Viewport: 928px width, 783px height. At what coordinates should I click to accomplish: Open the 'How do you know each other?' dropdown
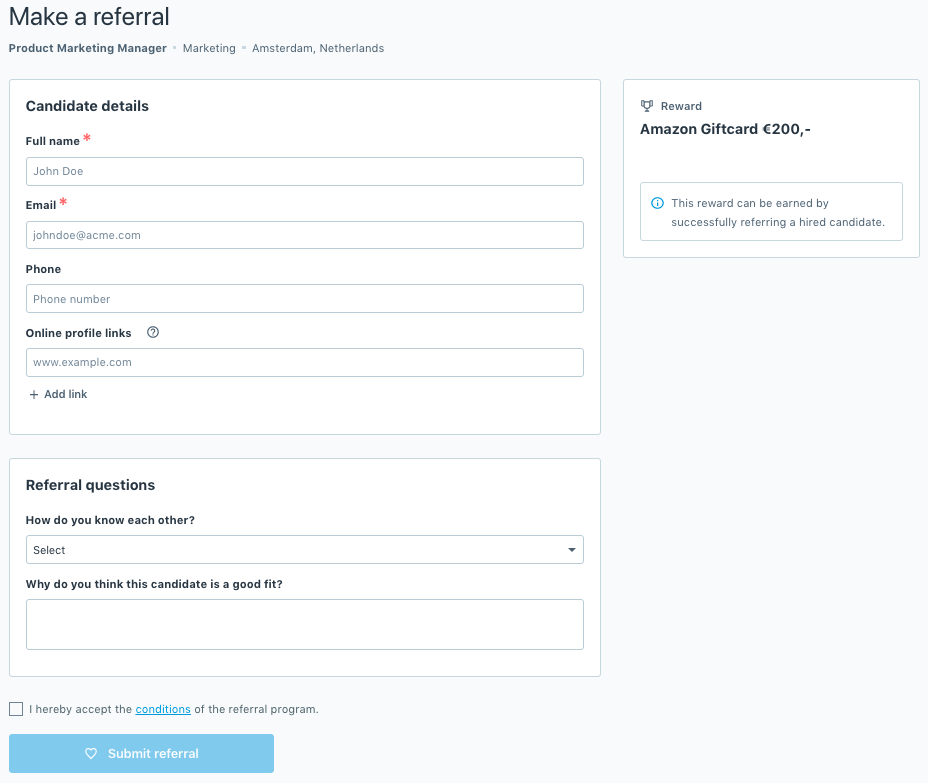305,549
